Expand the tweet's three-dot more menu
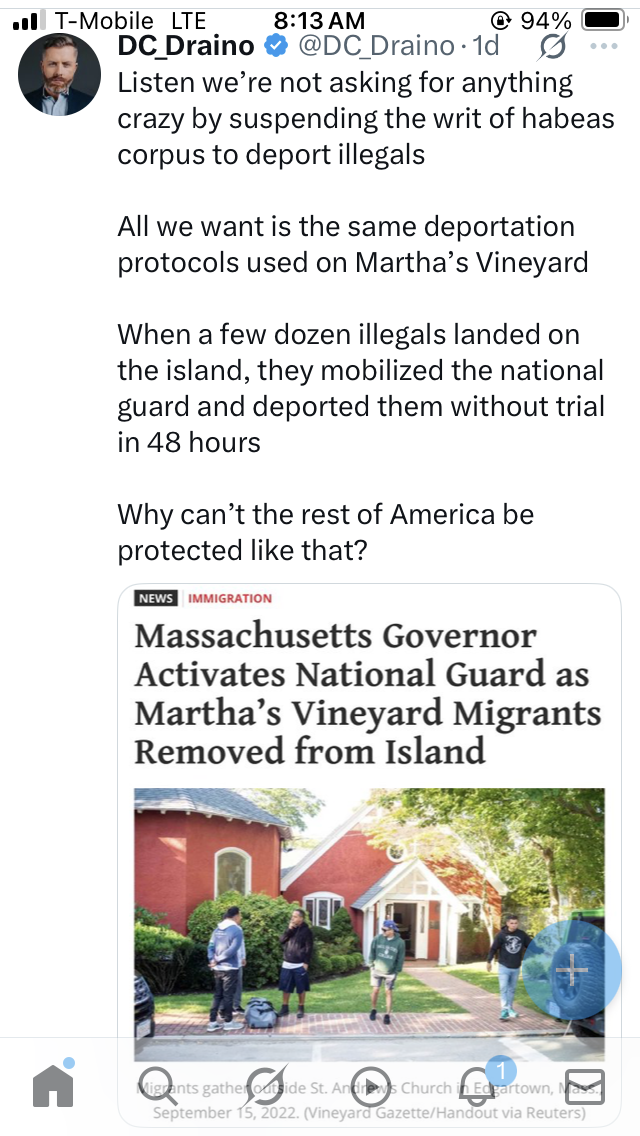Screen dimensions: 640x1136 (x=604, y=47)
